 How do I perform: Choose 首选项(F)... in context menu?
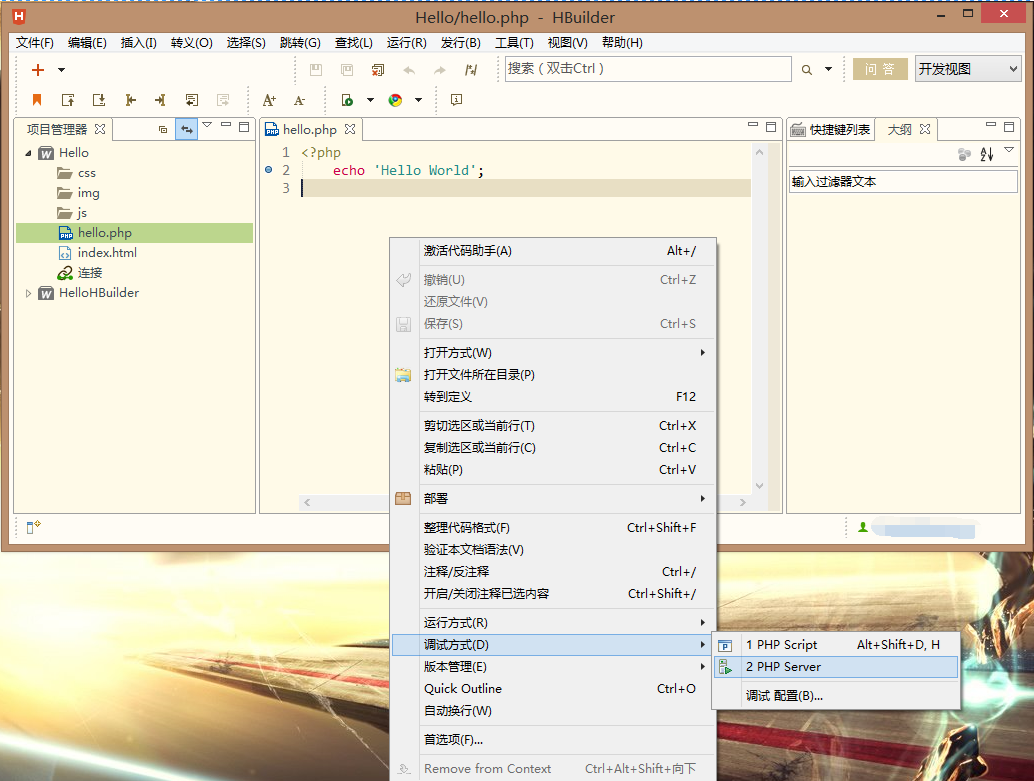pos(553,740)
